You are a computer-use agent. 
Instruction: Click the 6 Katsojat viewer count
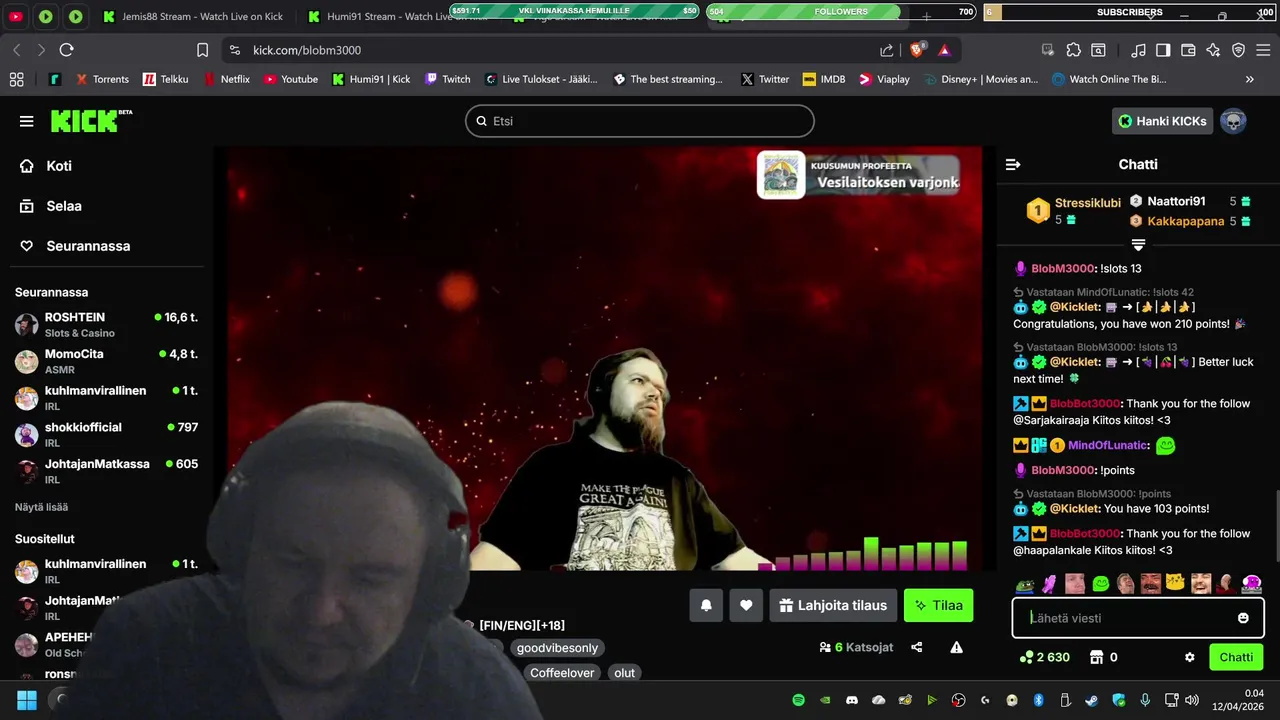click(x=856, y=647)
